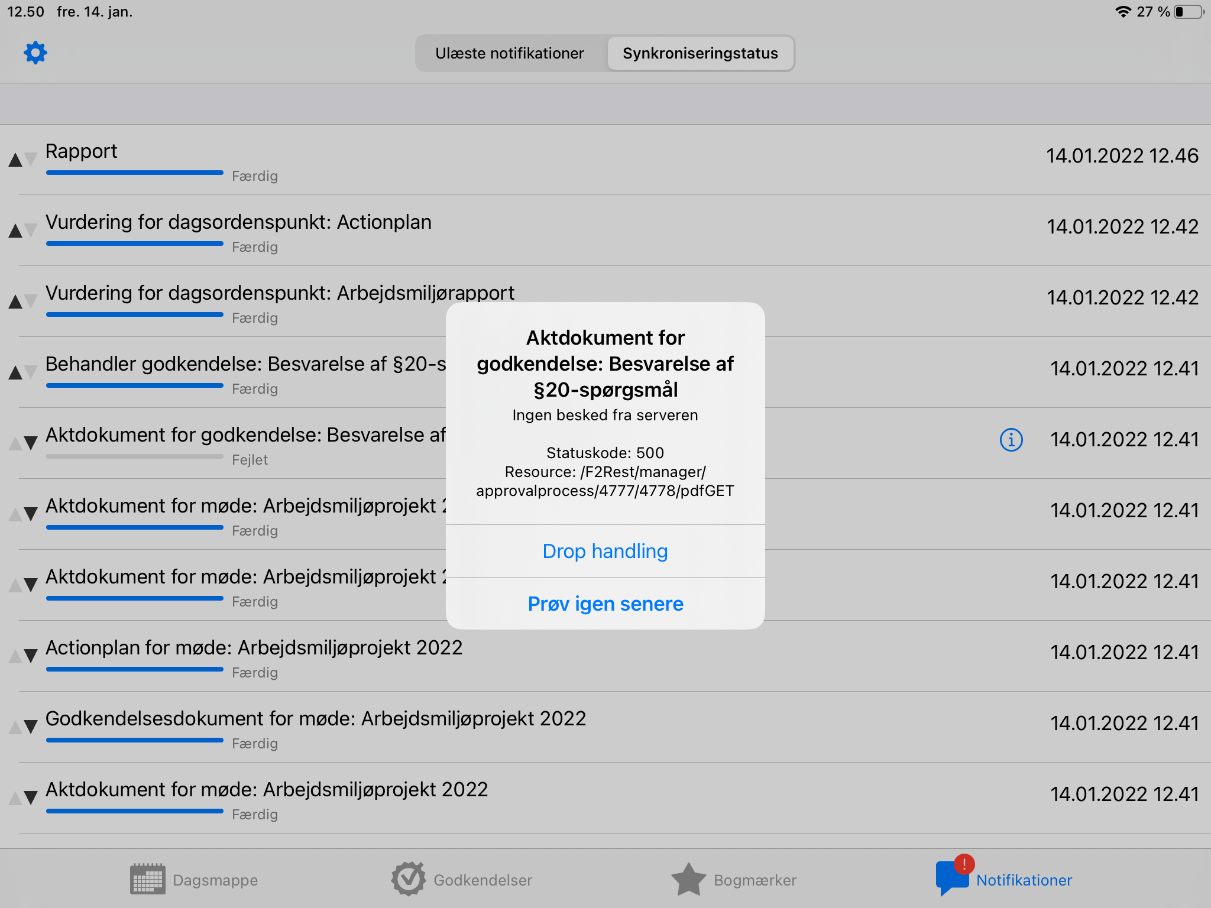Select the Synkroniseringstatus tab

tap(700, 54)
